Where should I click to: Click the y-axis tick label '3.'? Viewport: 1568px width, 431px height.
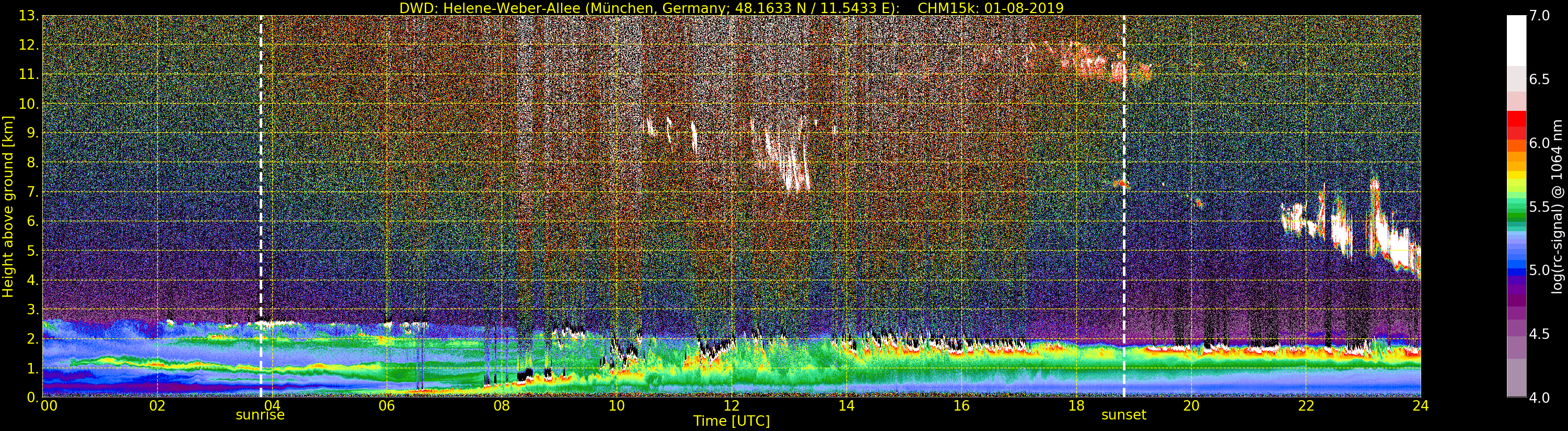click(32, 309)
